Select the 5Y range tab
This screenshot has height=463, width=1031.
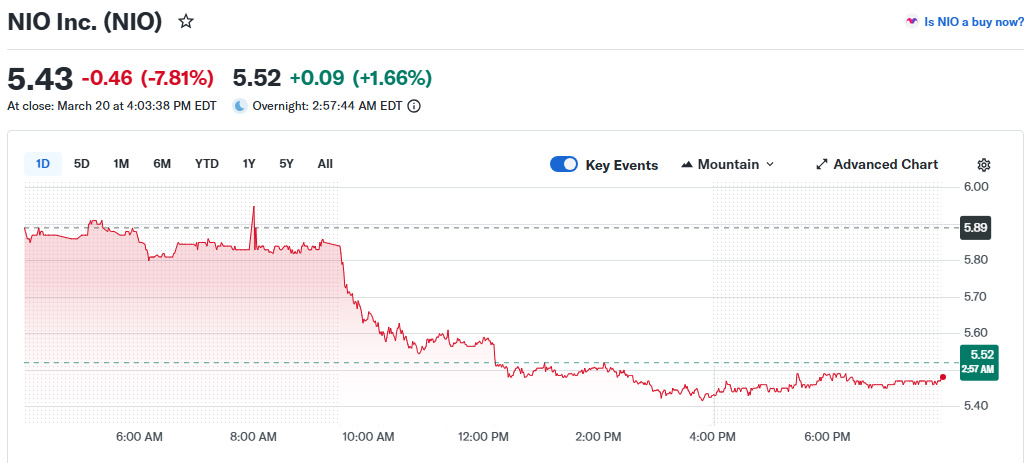(286, 164)
